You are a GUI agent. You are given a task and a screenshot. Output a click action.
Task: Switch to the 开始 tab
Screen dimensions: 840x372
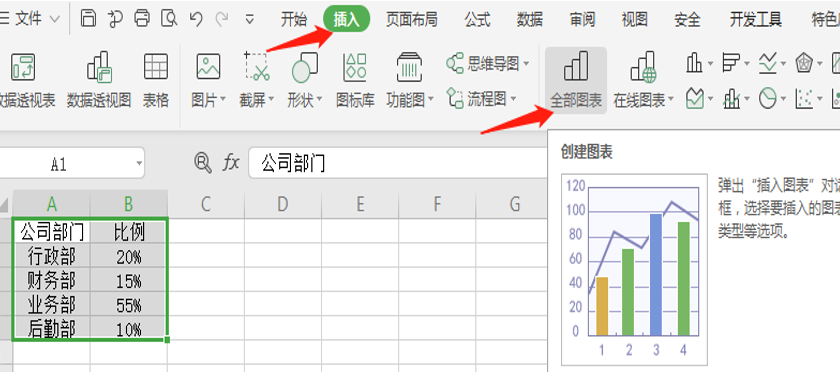294,20
